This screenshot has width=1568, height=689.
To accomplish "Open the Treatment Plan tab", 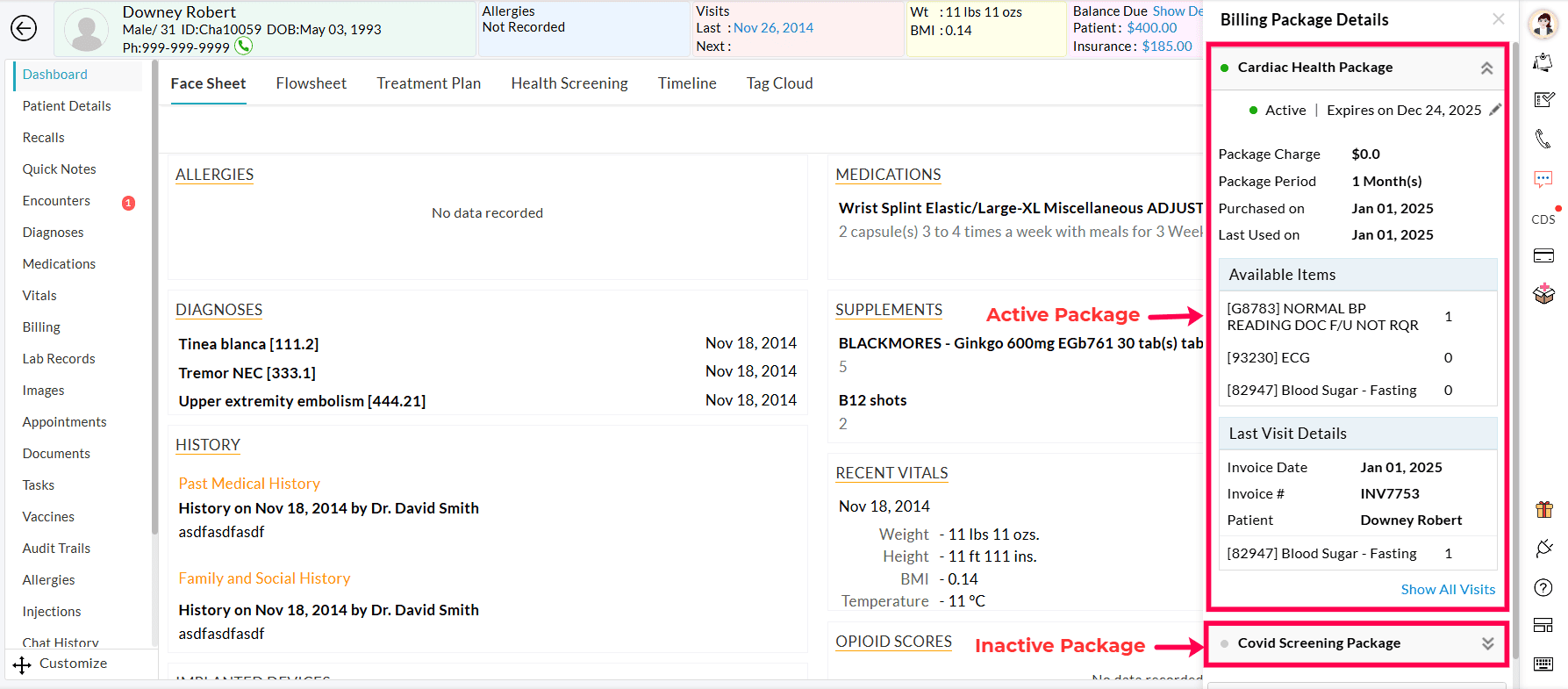I will click(x=429, y=83).
